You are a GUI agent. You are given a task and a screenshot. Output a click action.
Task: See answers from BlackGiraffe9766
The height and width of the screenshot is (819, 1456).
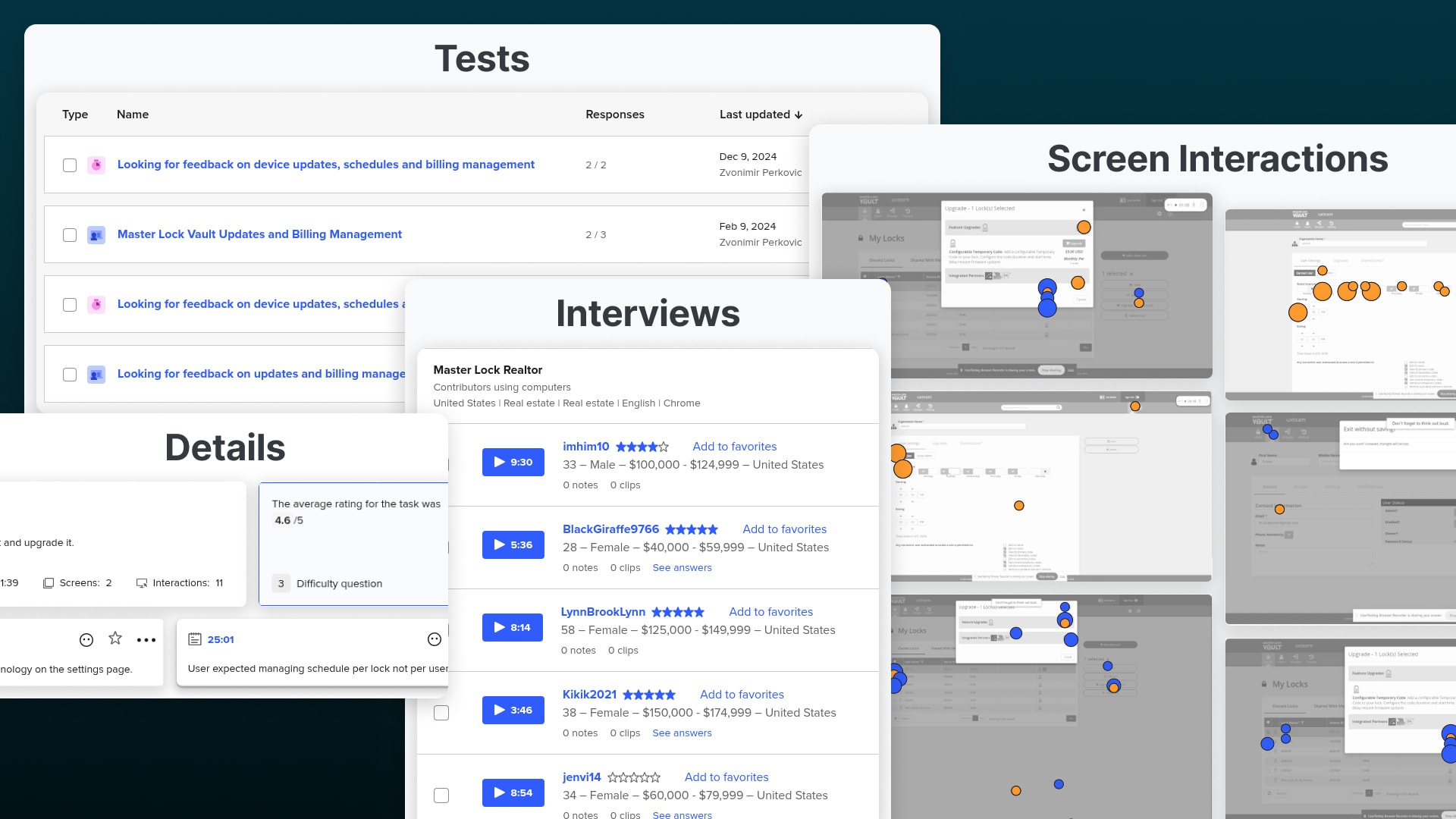click(682, 568)
